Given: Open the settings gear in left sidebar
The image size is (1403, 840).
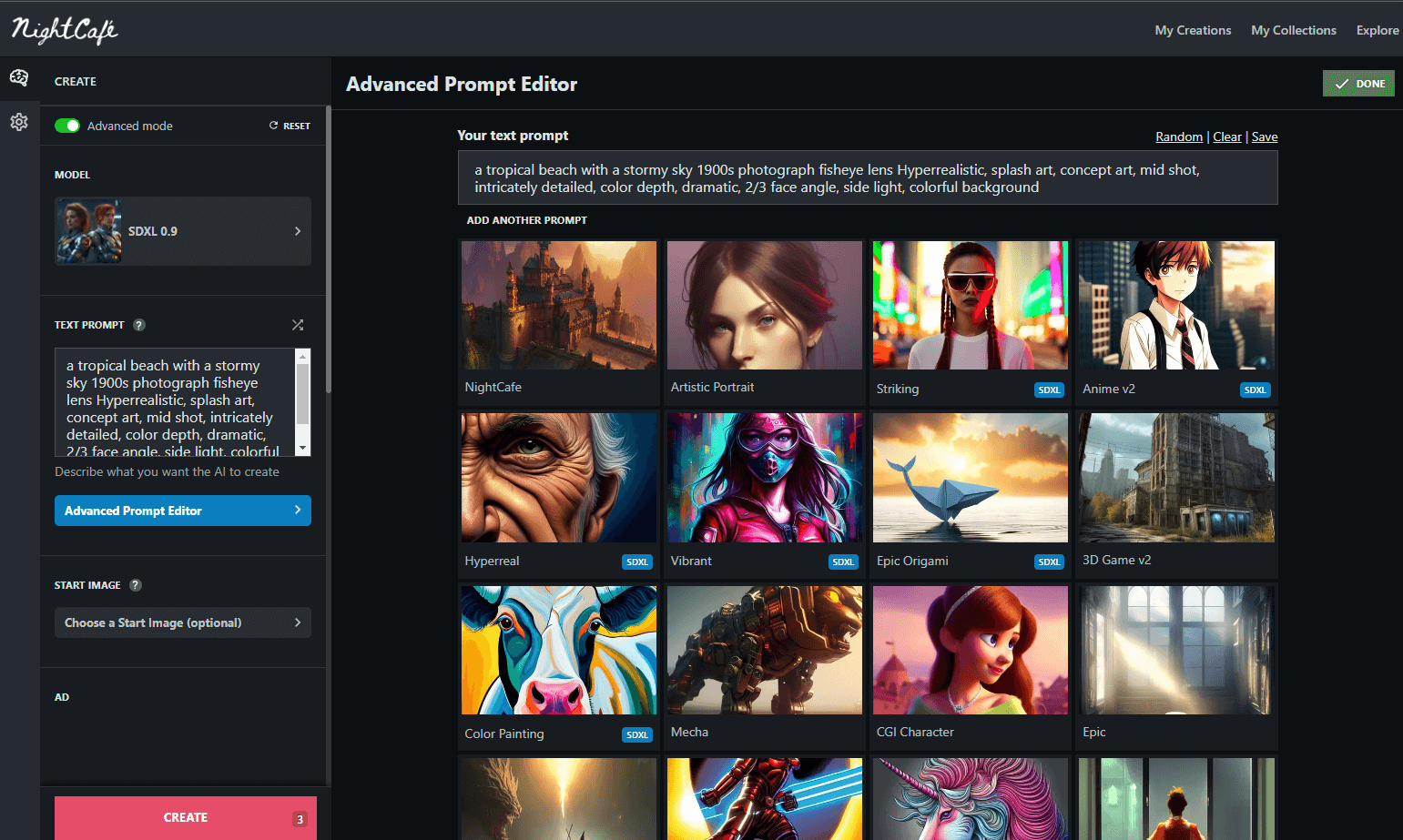Looking at the screenshot, I should point(19,122).
